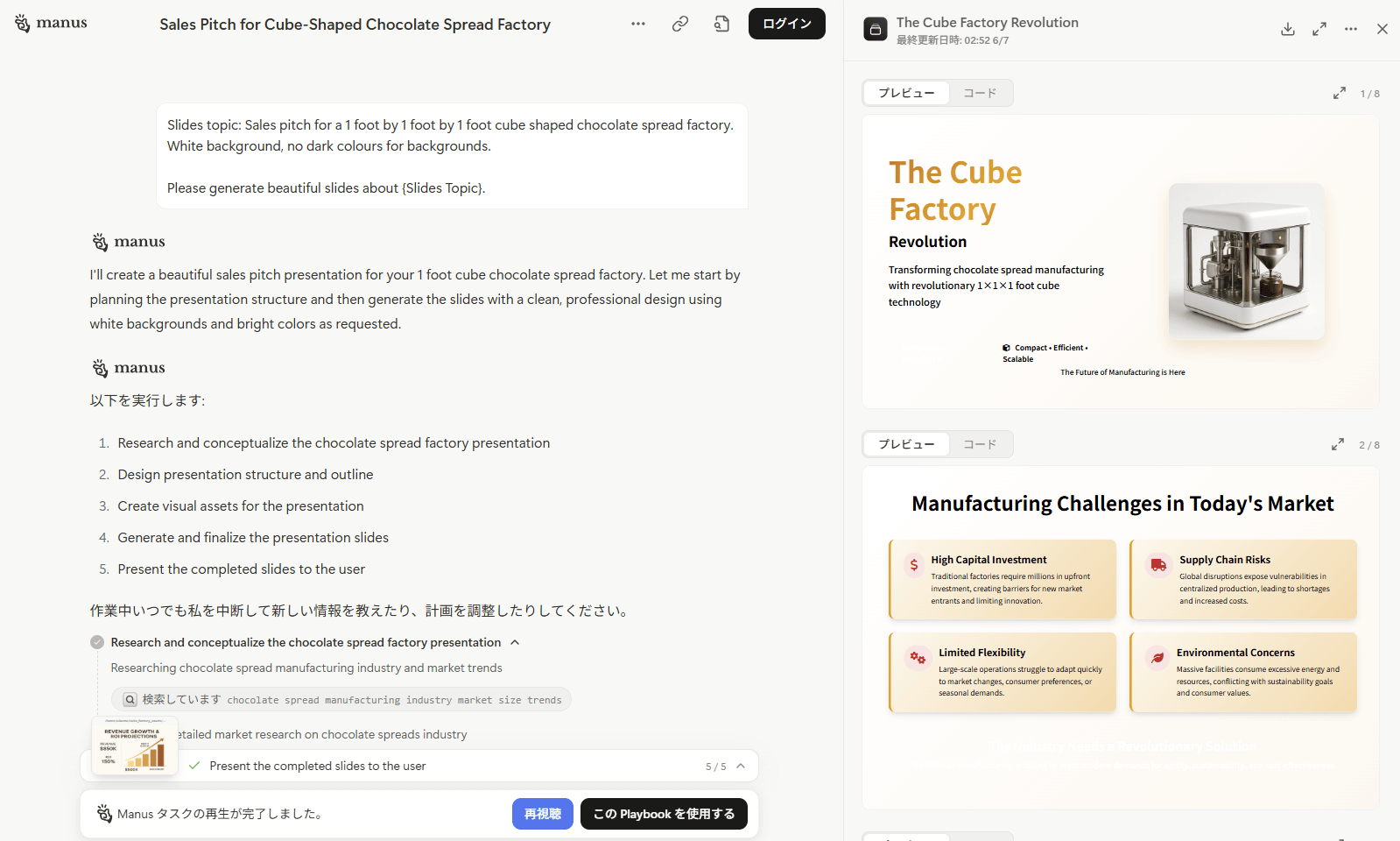Select プレビュー tab on slide 2
Screen dimensions: 1400x841
[906, 444]
